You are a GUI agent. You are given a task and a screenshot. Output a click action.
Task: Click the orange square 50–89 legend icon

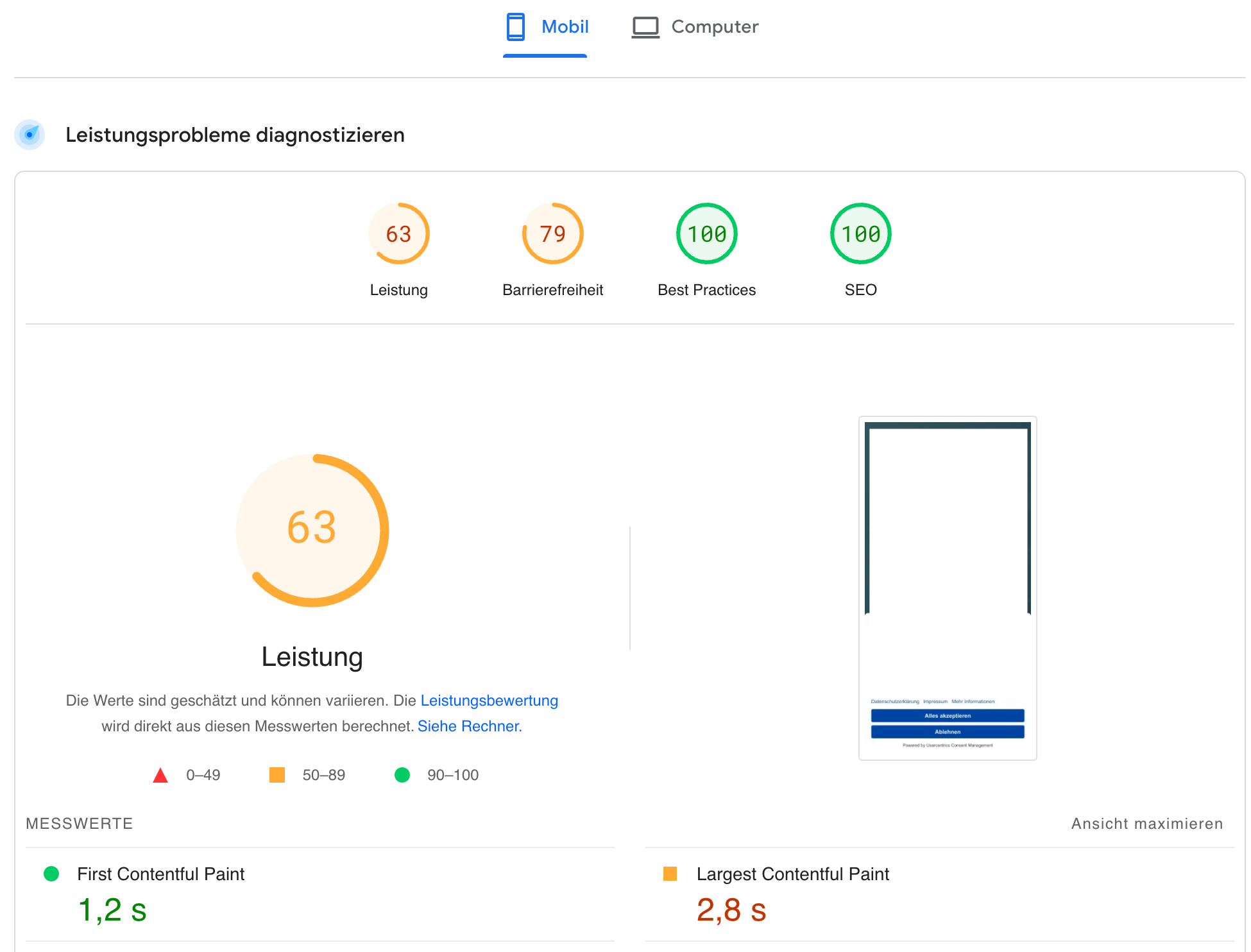coord(277,775)
